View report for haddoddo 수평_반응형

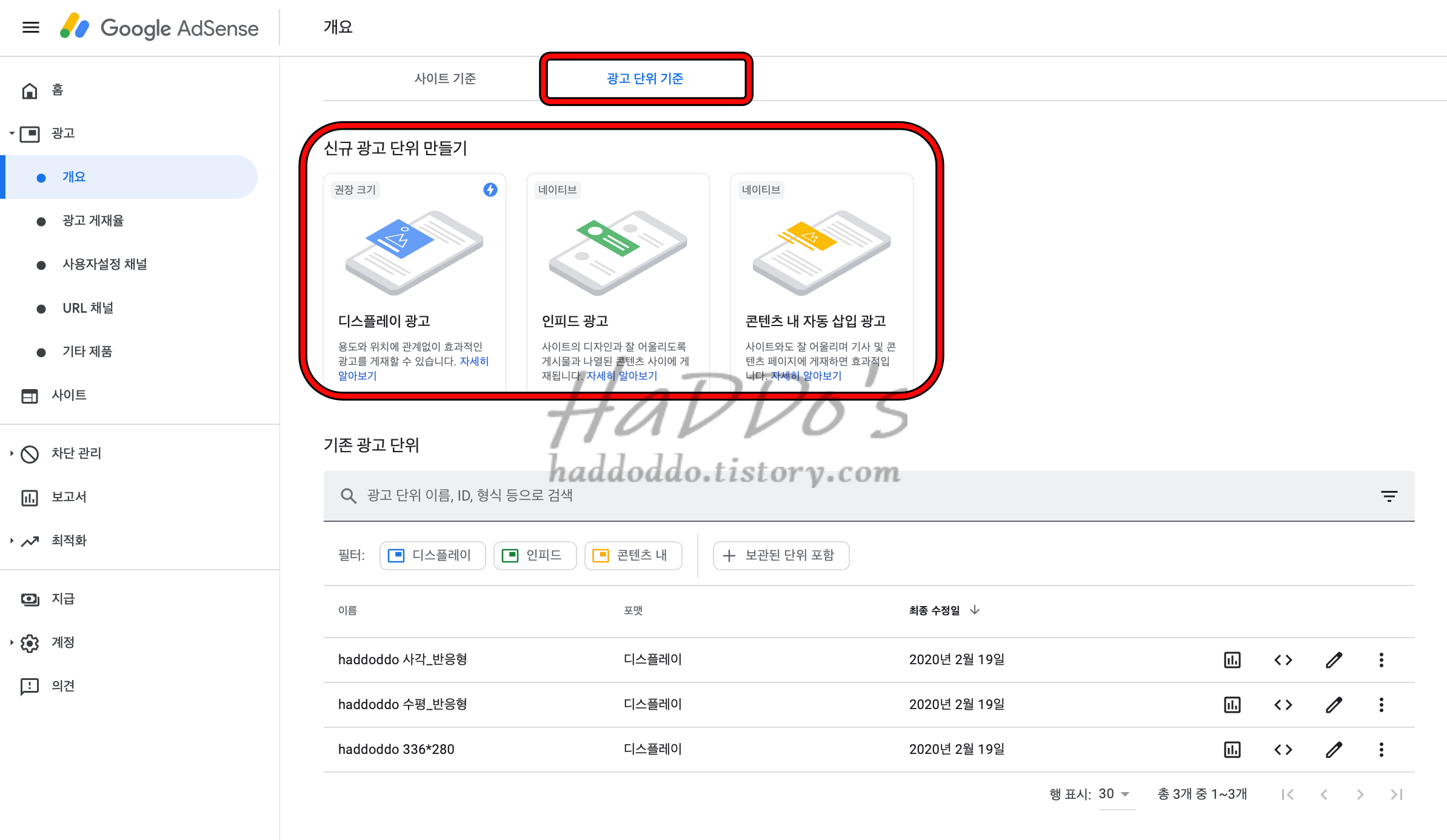point(1232,705)
